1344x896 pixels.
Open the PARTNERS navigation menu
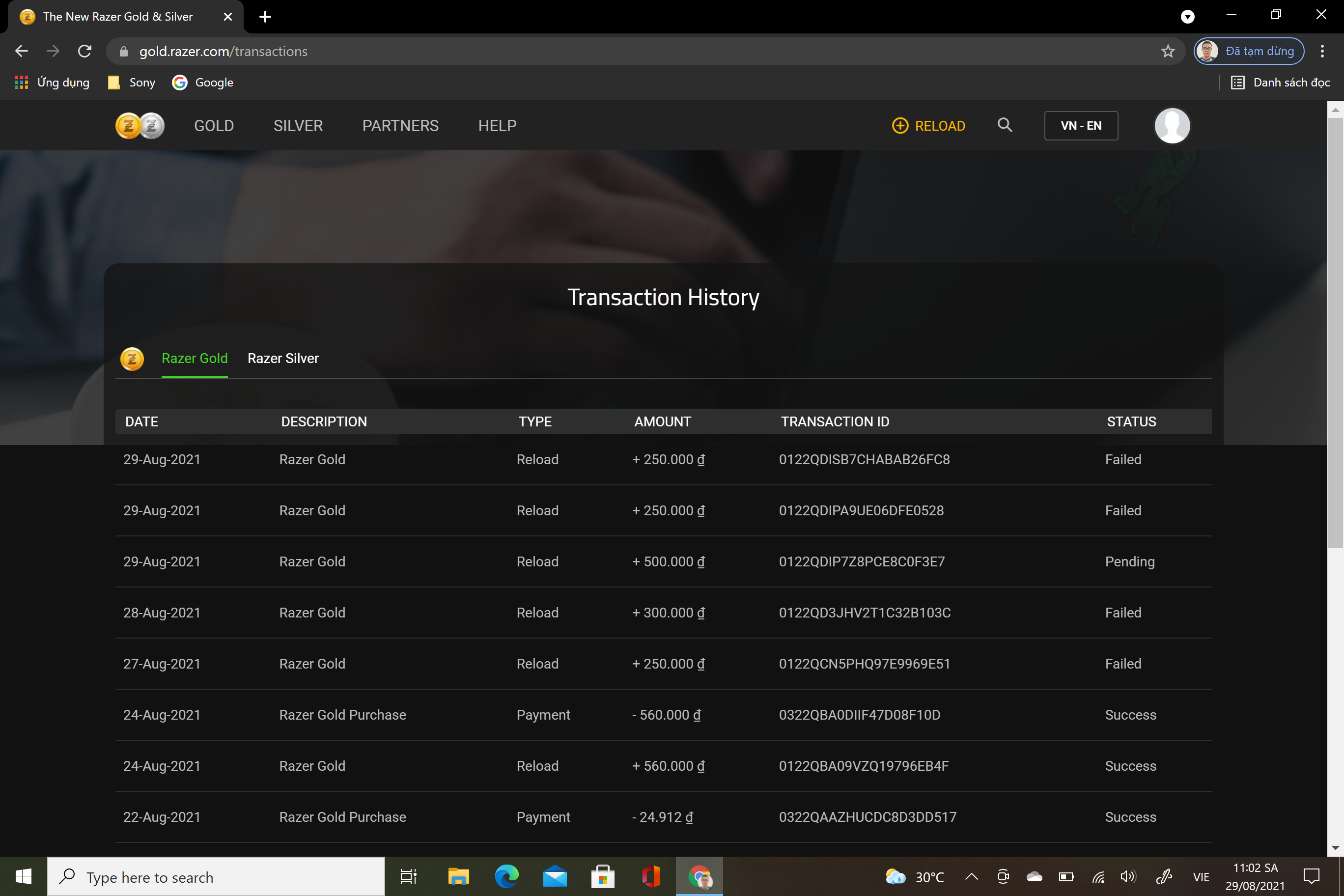(x=400, y=126)
